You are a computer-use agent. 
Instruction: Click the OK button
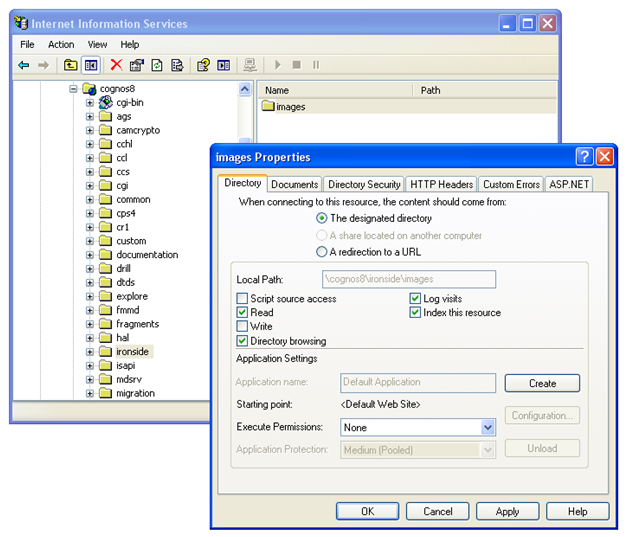click(x=367, y=511)
